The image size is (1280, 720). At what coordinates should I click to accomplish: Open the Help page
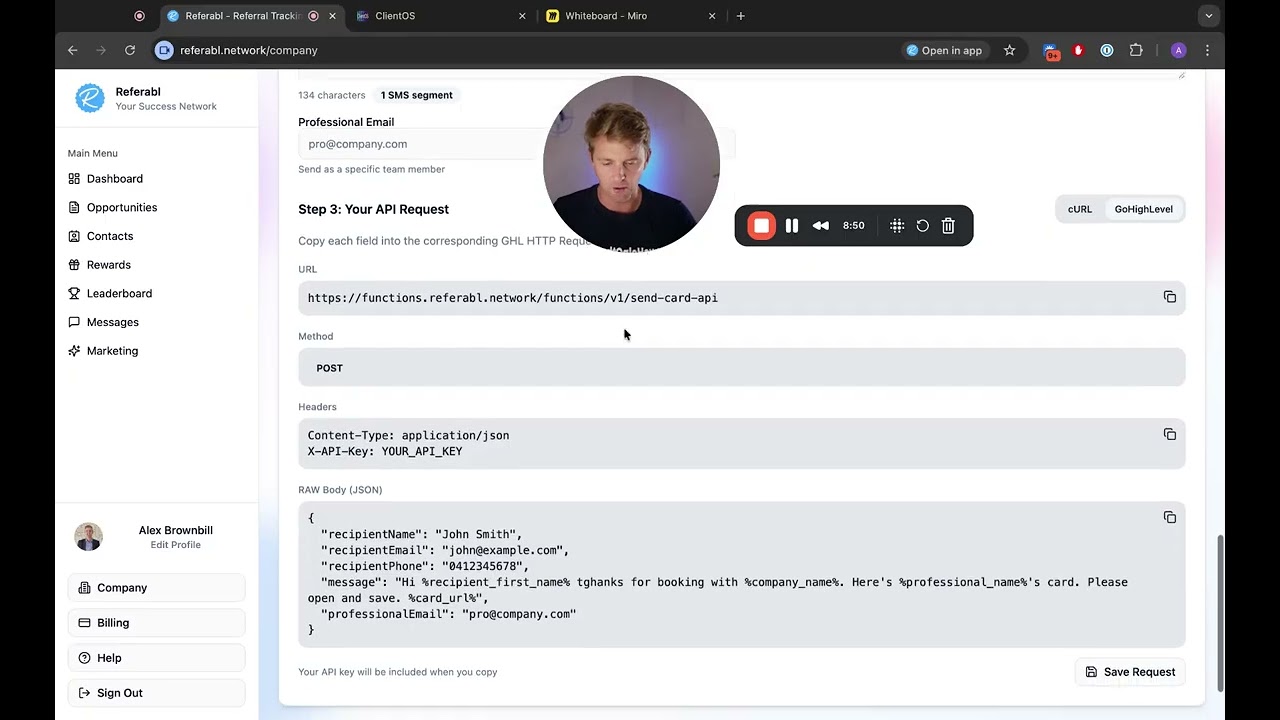156,658
